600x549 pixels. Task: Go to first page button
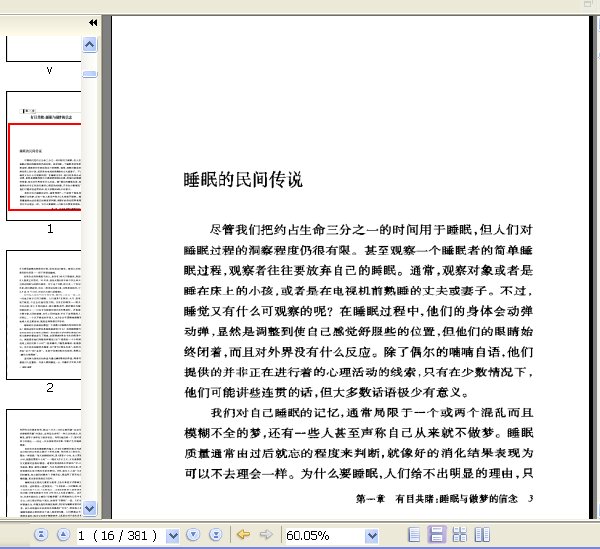pyautogui.click(x=41, y=534)
